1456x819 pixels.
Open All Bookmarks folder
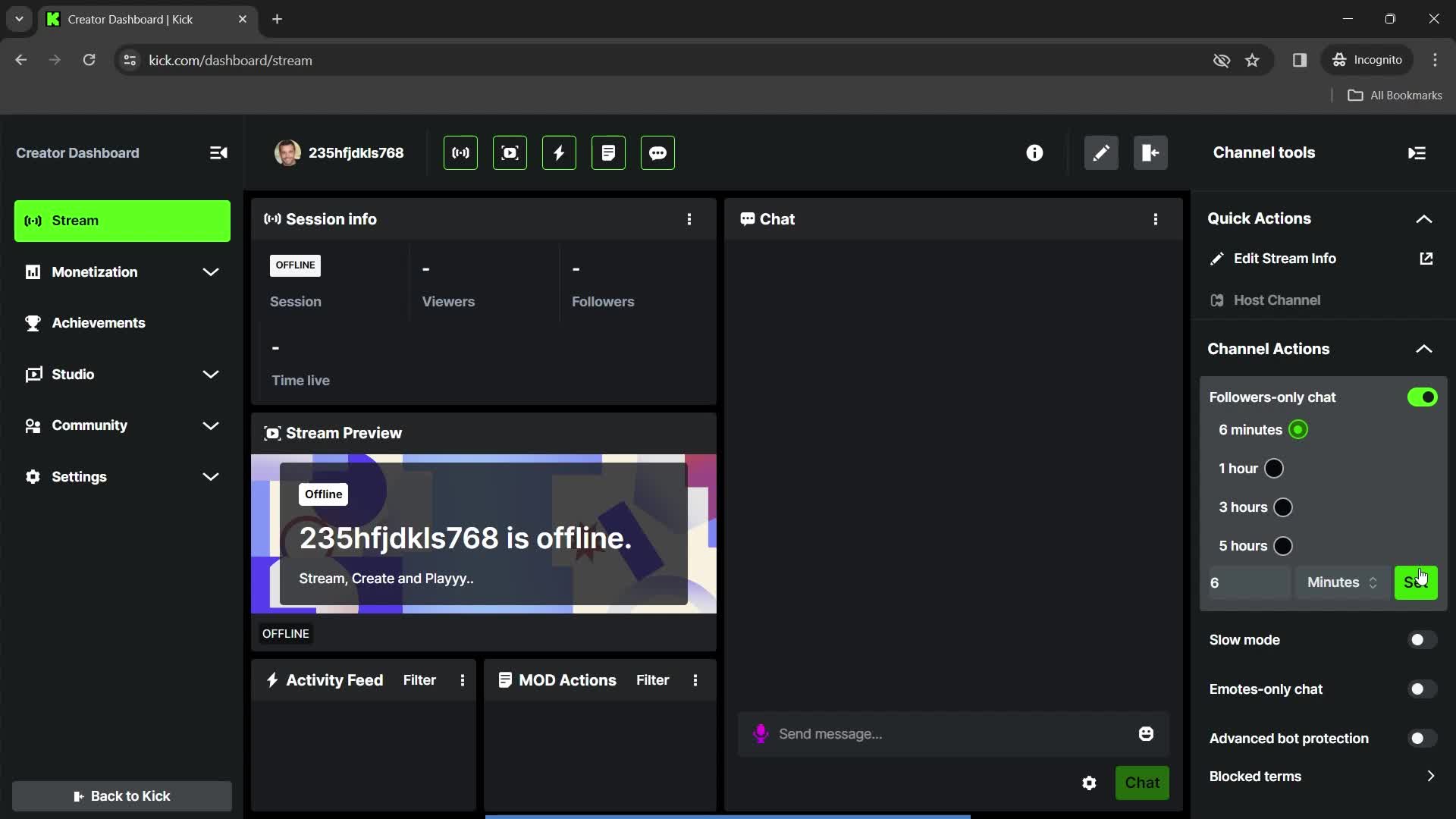[1395, 96]
